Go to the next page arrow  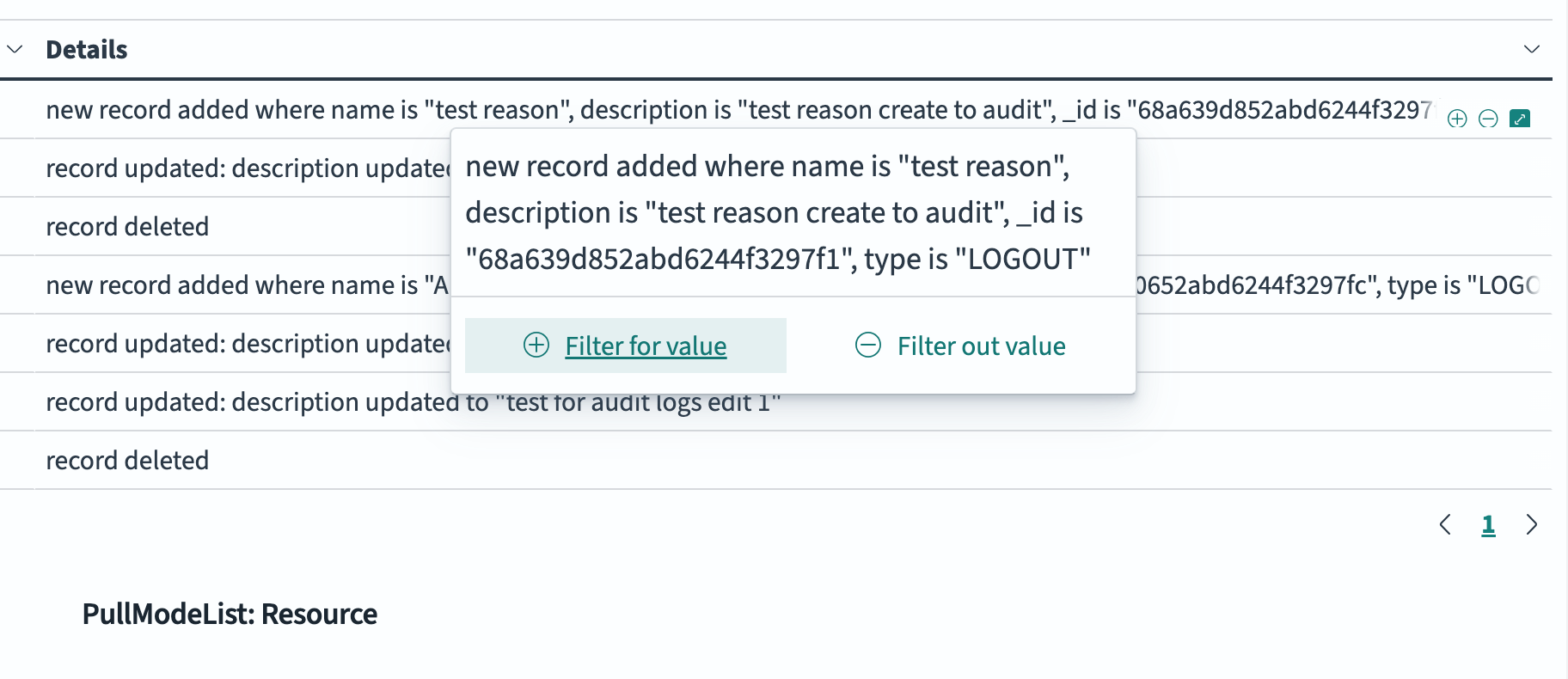click(1531, 524)
